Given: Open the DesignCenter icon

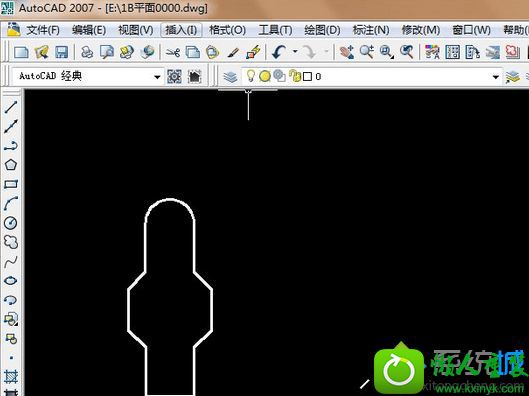Looking at the screenshot, I should pyautogui.click(x=452, y=52).
